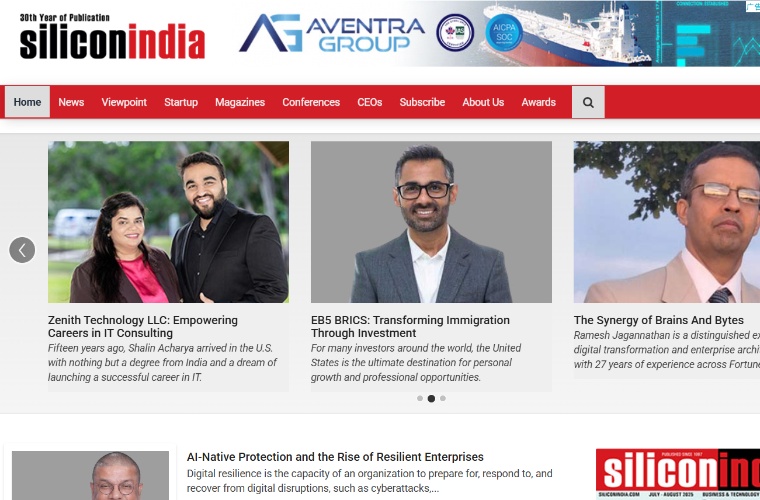Select the first carousel pagination dot

coord(420,398)
